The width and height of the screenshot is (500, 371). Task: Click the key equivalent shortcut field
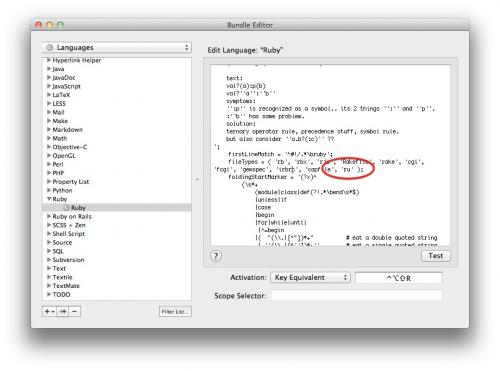(x=399, y=278)
